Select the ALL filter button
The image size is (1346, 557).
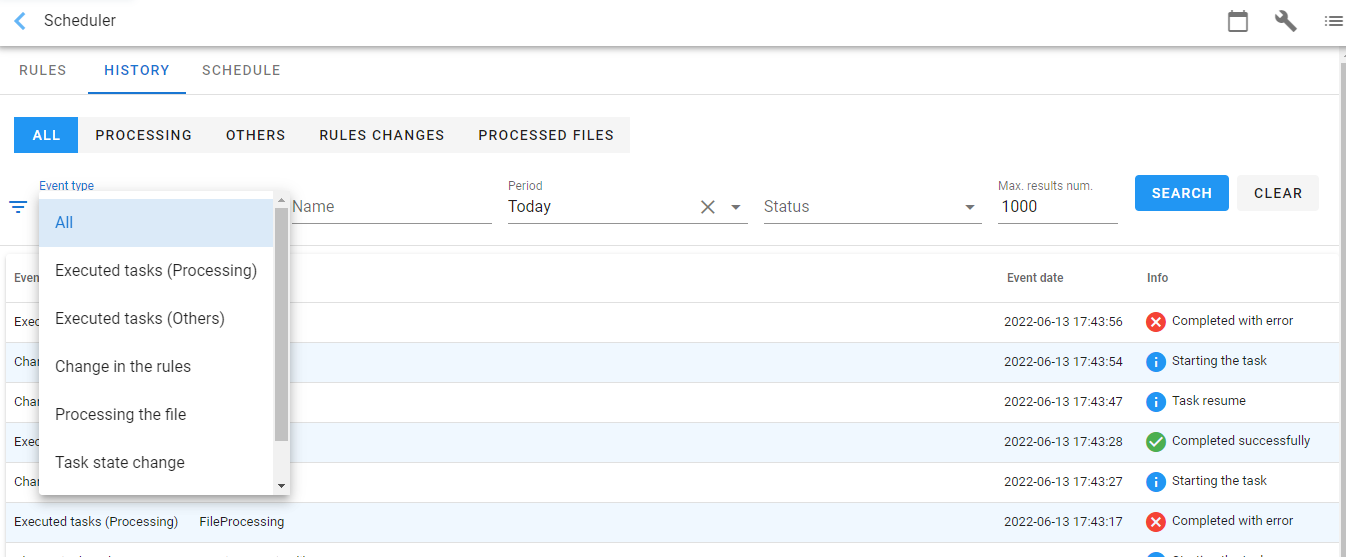point(46,135)
